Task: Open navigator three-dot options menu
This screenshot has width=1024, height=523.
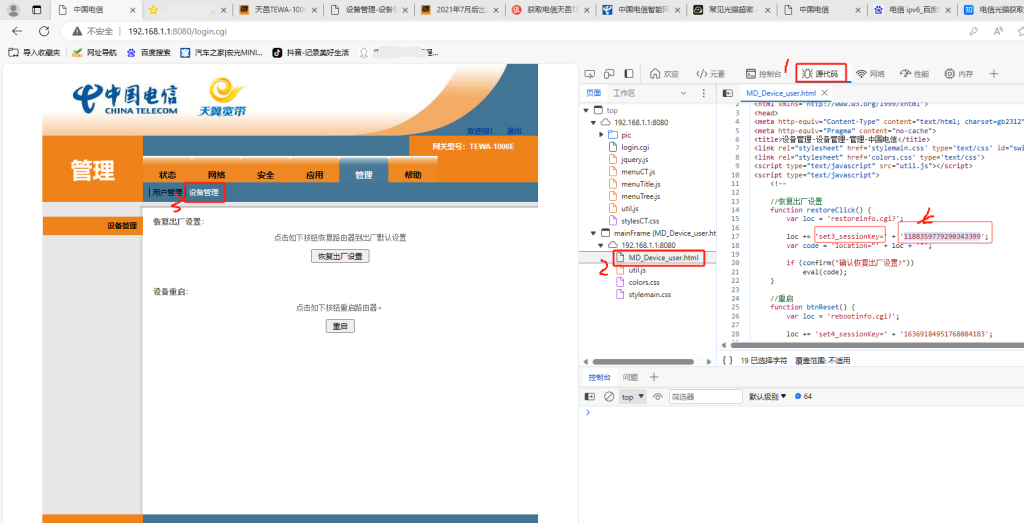Action: click(703, 93)
